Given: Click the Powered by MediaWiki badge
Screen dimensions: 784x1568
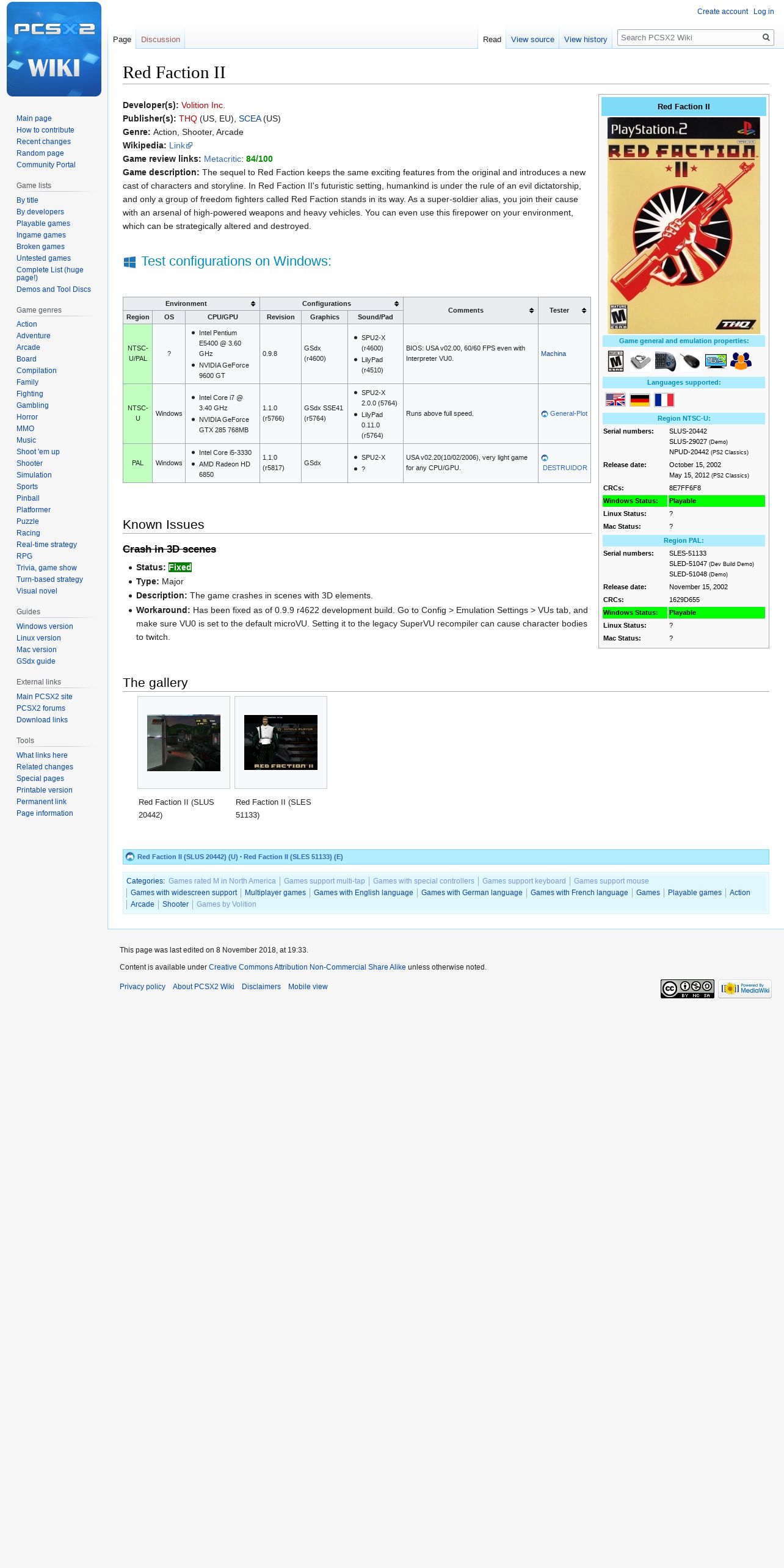Looking at the screenshot, I should click(x=744, y=989).
